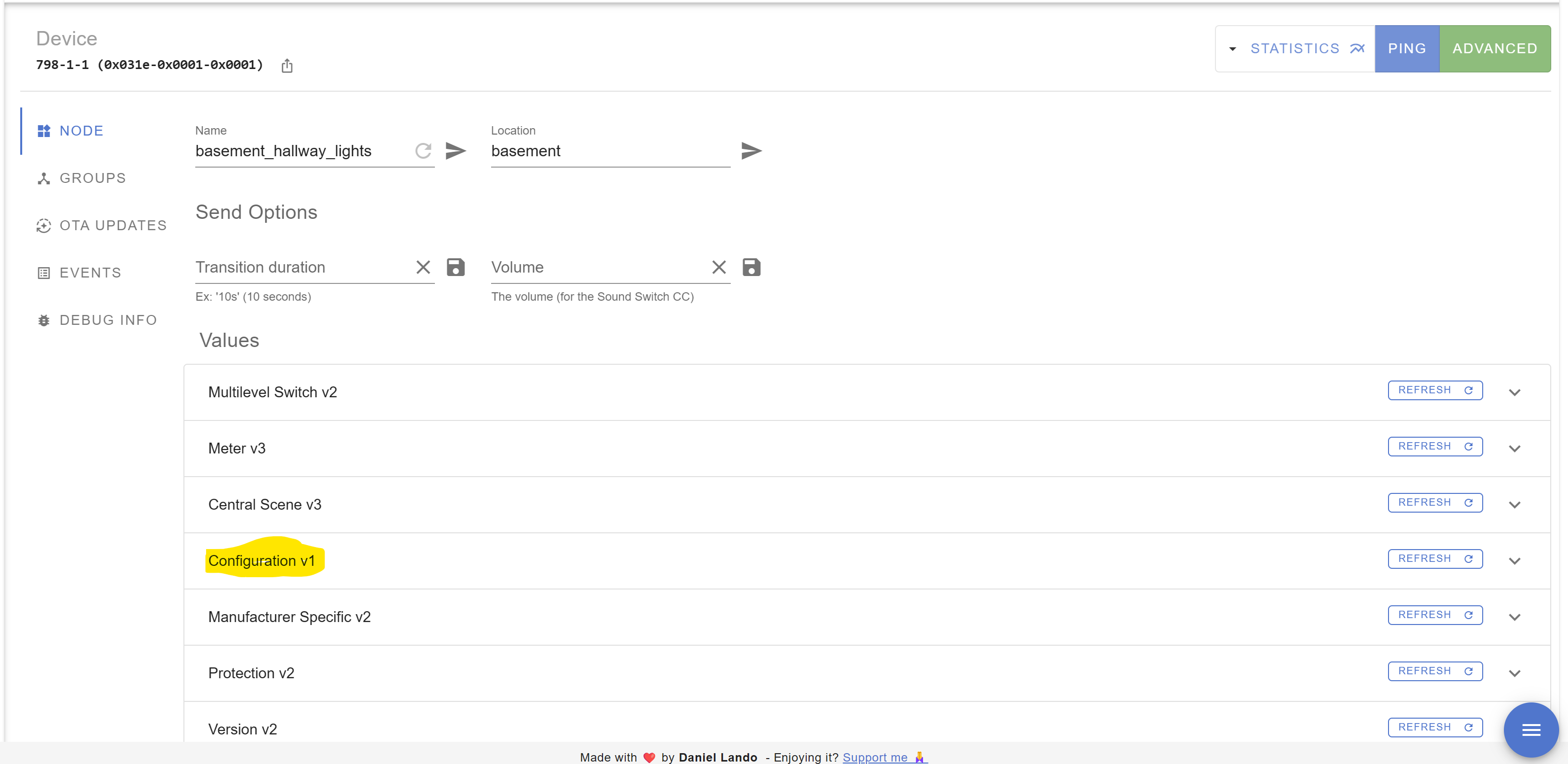
Task: Expand the Multilevel Switch v2 panel
Action: 1514,392
